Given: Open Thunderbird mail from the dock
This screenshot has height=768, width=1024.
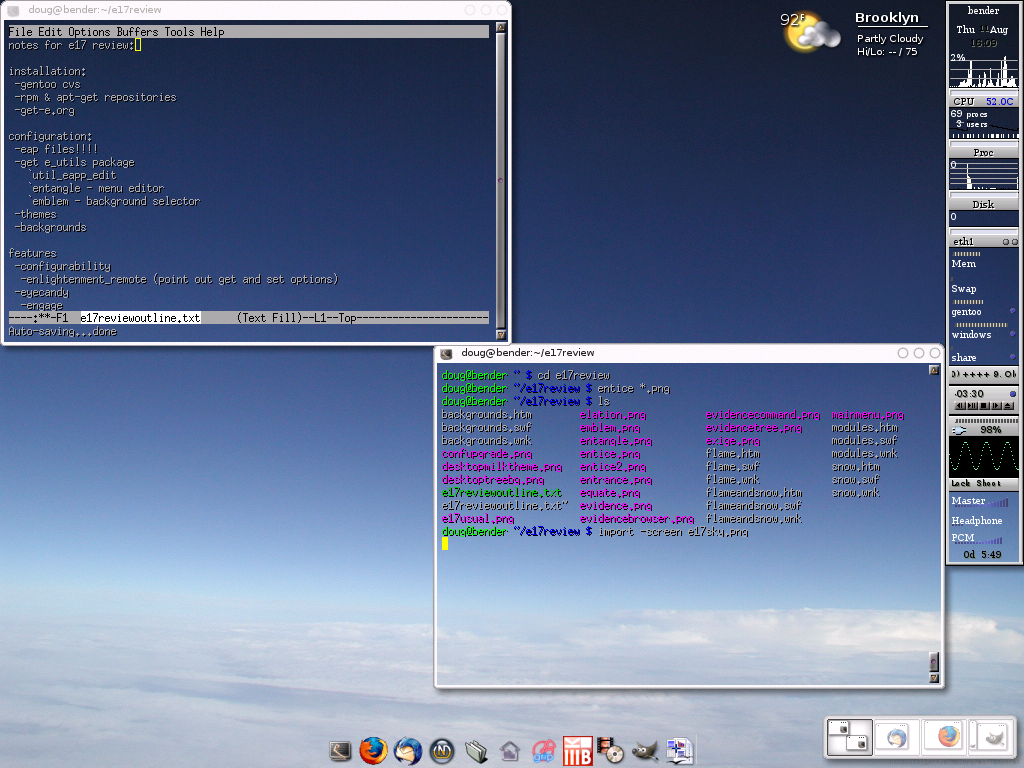Looking at the screenshot, I should point(408,750).
